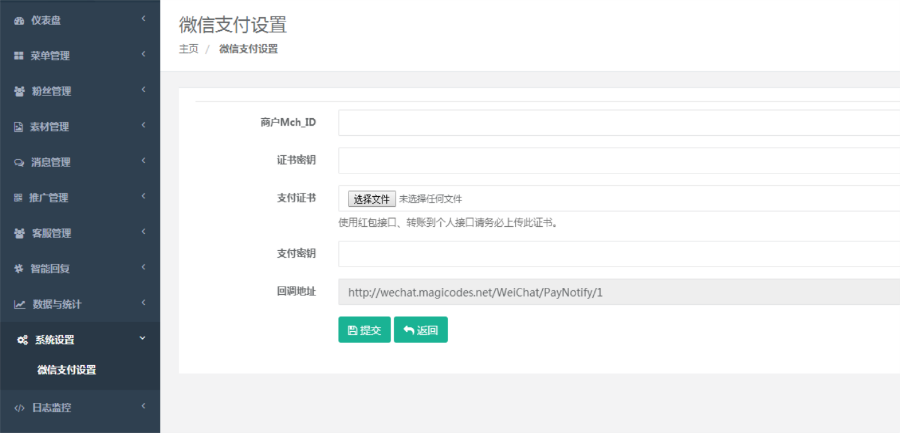
Task: Click the 支付密钥 field label
Action: (x=296, y=253)
